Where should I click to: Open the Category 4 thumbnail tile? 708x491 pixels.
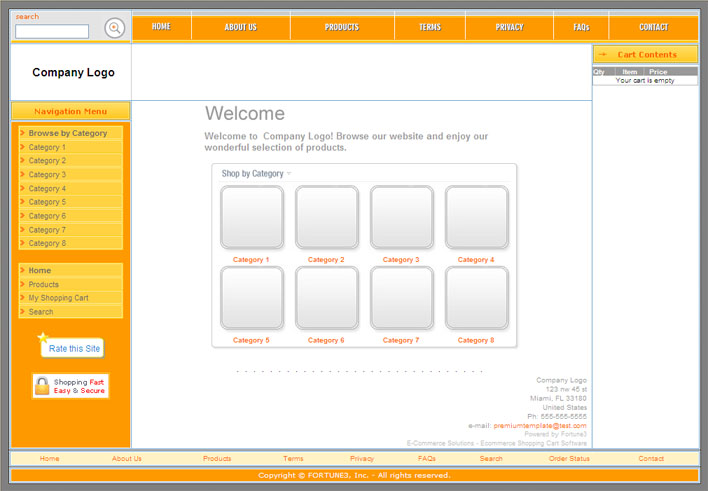coord(476,217)
